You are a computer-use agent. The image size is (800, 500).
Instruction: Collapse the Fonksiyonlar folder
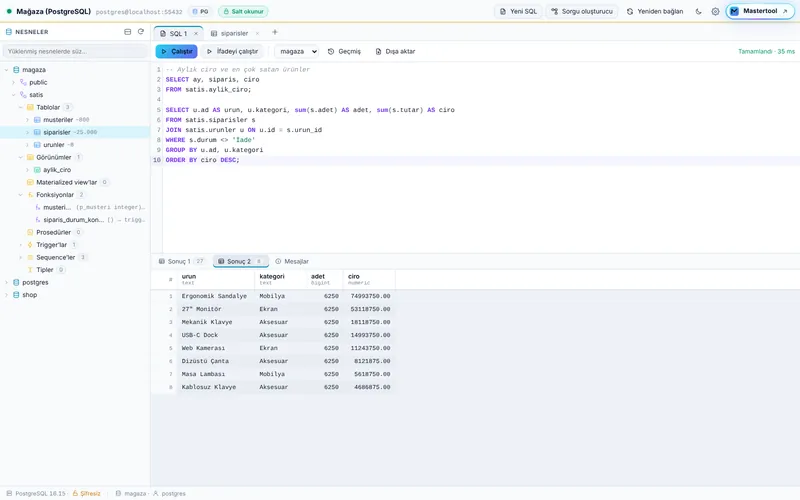click(21, 195)
